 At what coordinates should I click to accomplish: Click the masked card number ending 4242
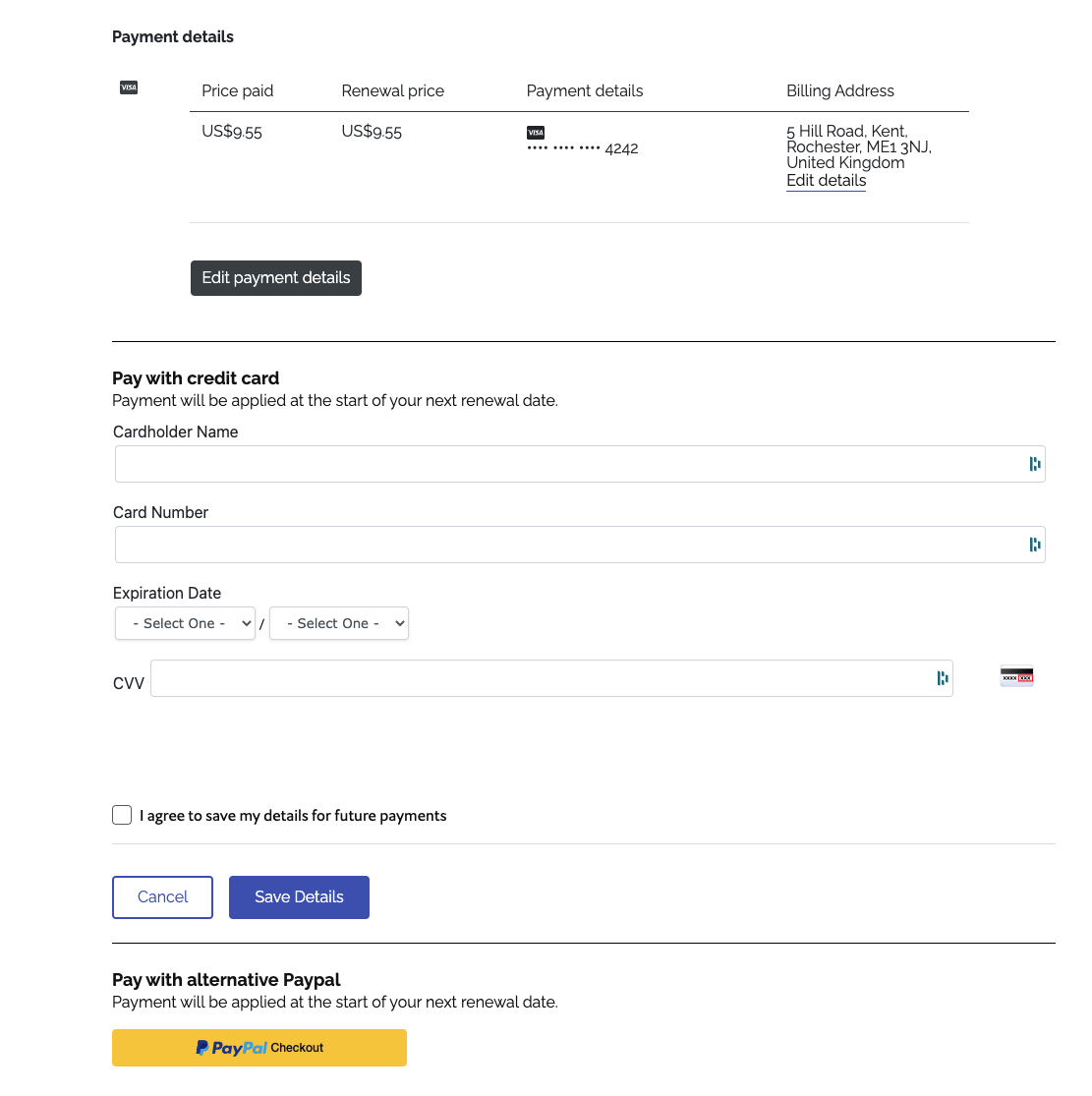582,147
